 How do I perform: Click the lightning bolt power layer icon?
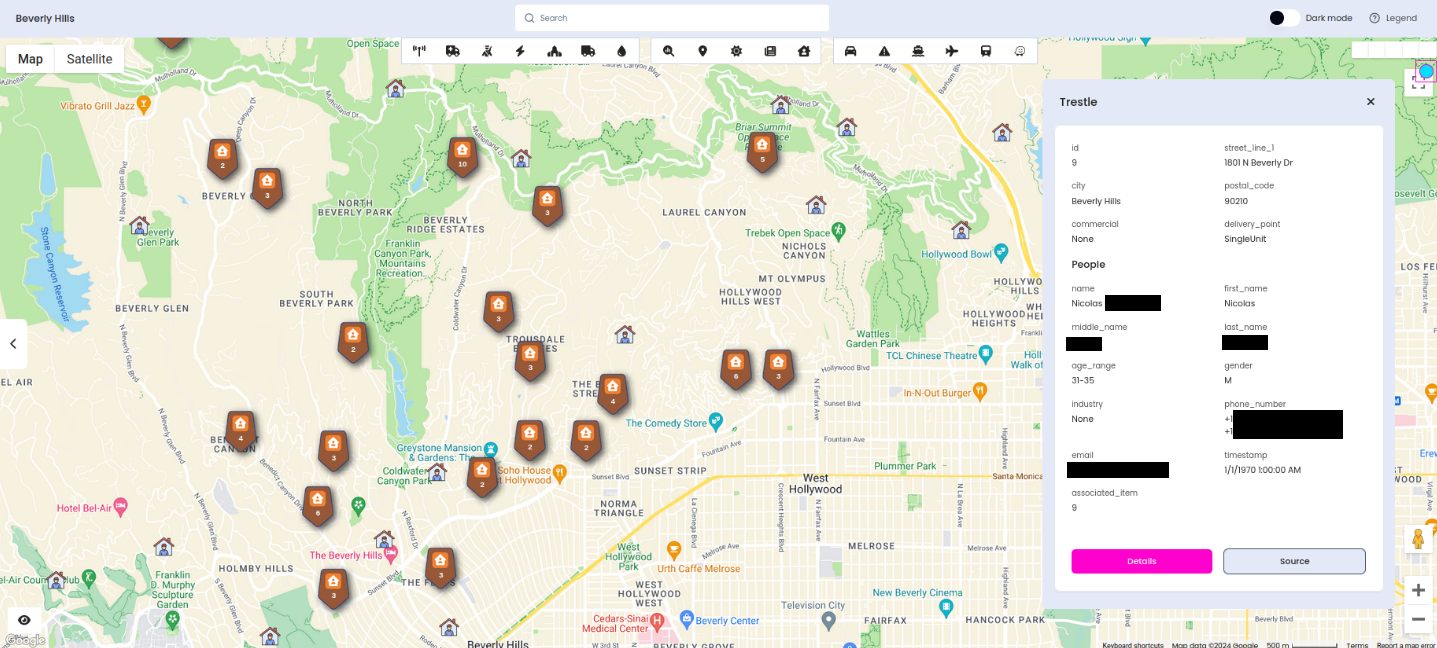click(x=520, y=51)
